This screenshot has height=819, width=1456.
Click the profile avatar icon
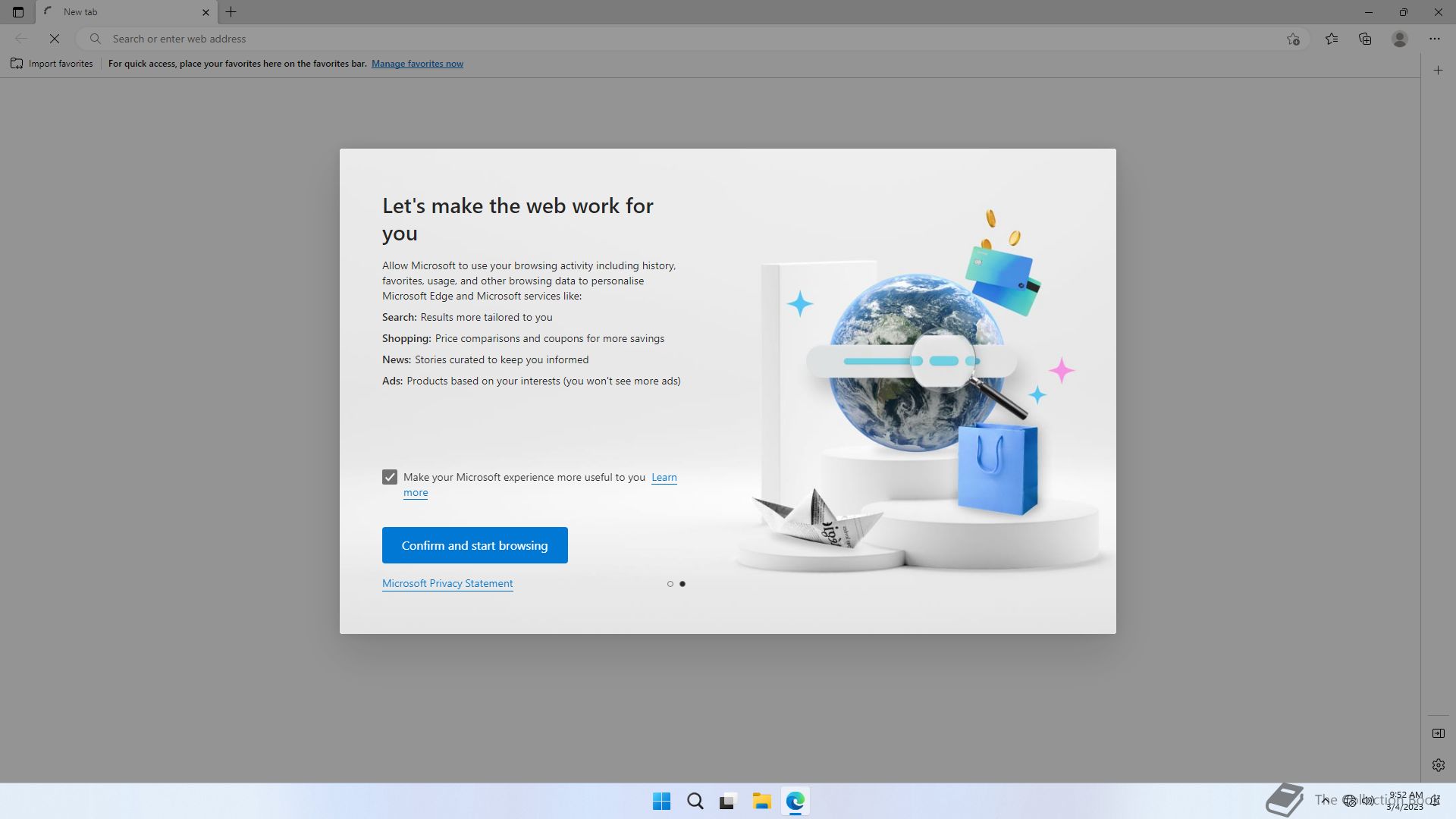1400,39
